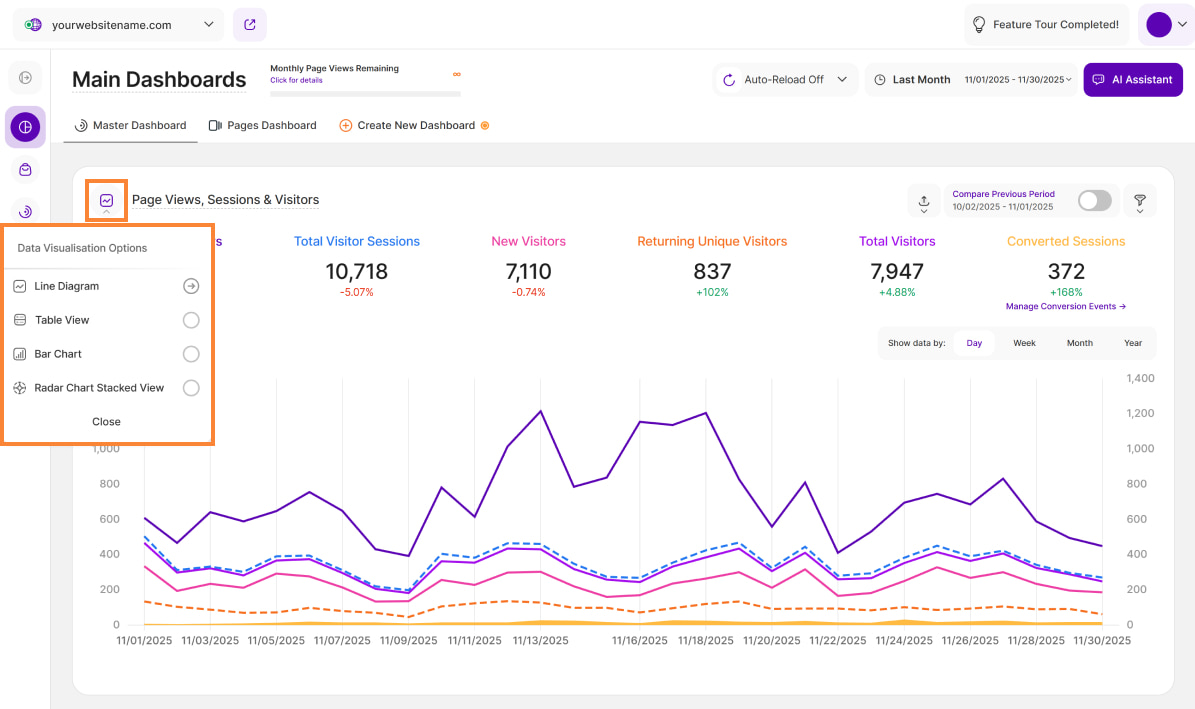Click the chart type icon beside the title
1195x709 pixels.
tap(106, 200)
